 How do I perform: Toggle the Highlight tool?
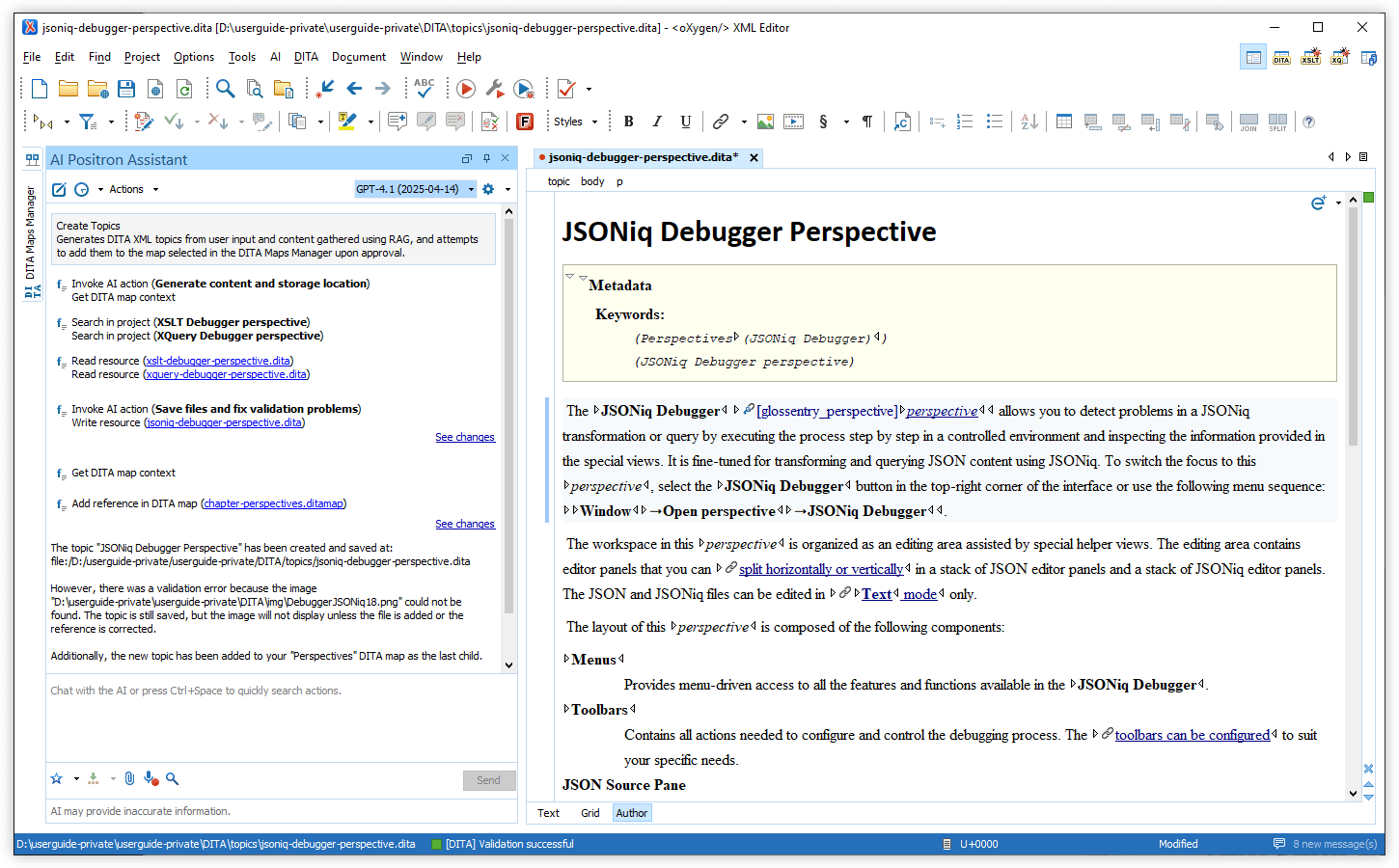[347, 122]
